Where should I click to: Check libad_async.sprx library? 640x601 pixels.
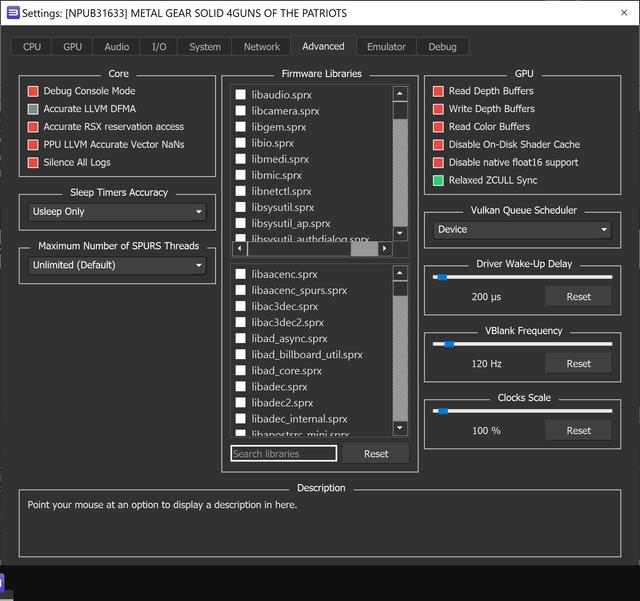pyautogui.click(x=240, y=338)
